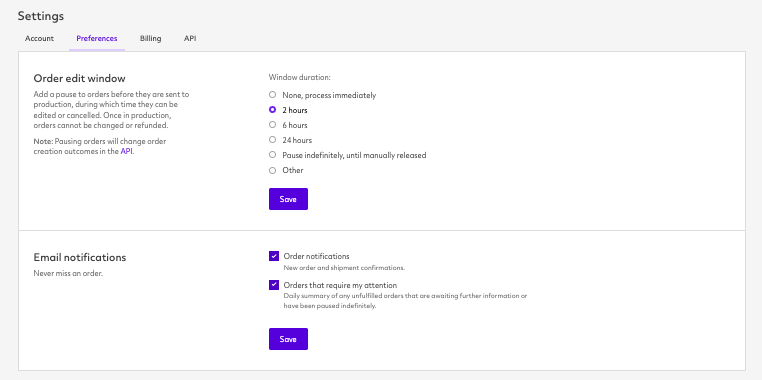The image size is (762, 380).
Task: Pick the 6 hours radio option
Action: (273, 125)
